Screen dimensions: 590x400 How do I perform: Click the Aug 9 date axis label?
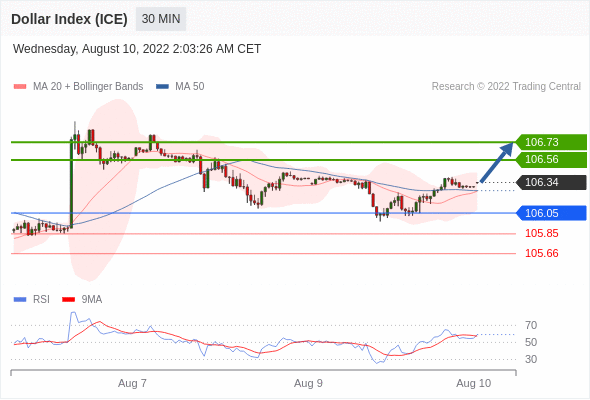[308, 383]
